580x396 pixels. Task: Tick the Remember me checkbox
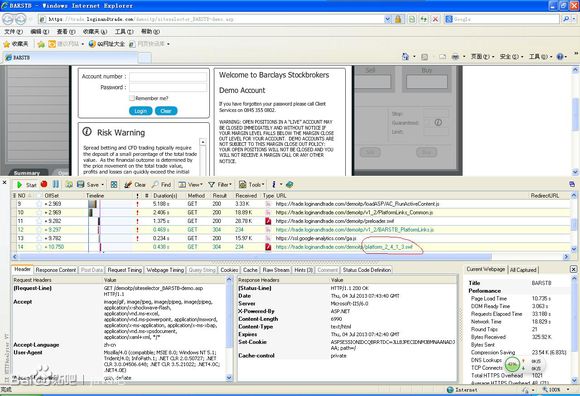point(132,98)
